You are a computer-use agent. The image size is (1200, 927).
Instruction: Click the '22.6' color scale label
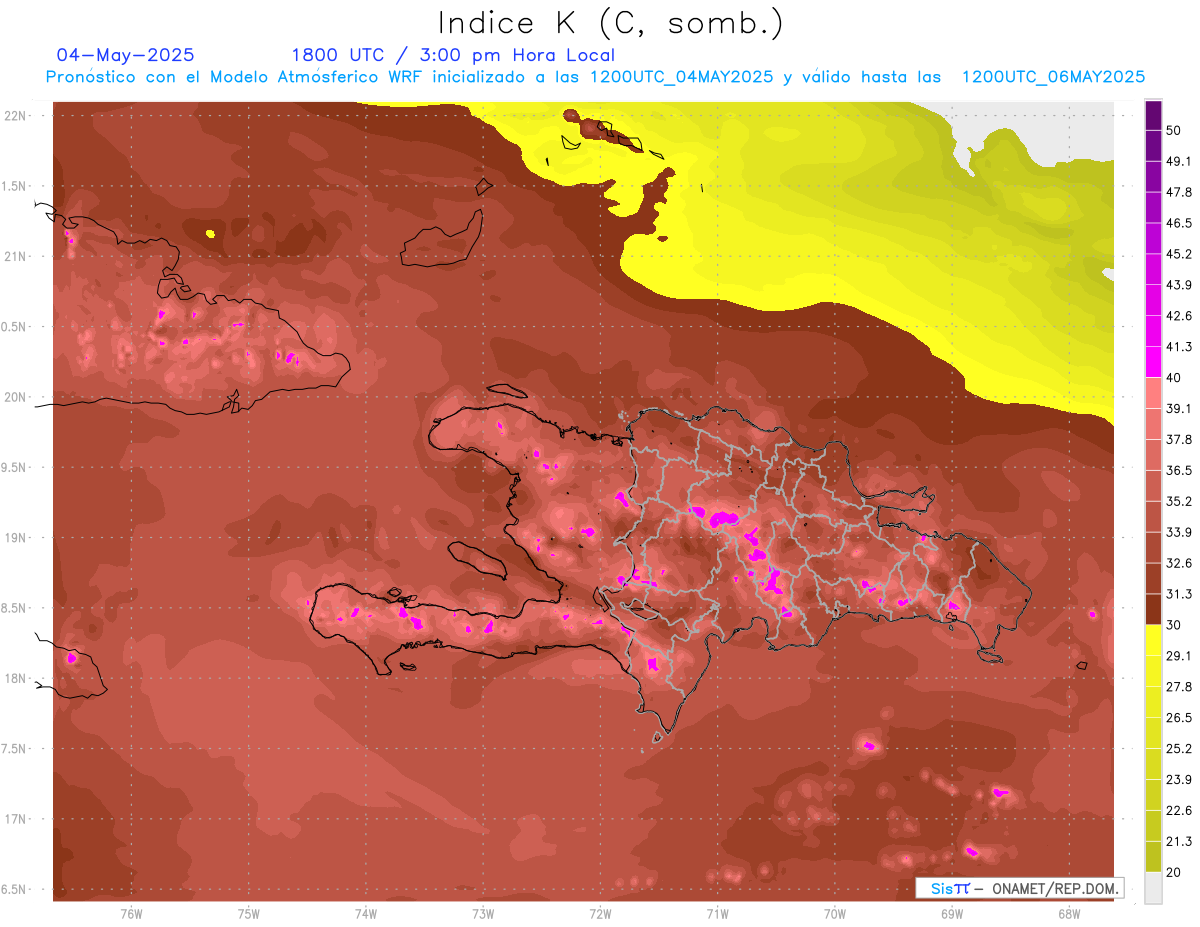[1179, 811]
